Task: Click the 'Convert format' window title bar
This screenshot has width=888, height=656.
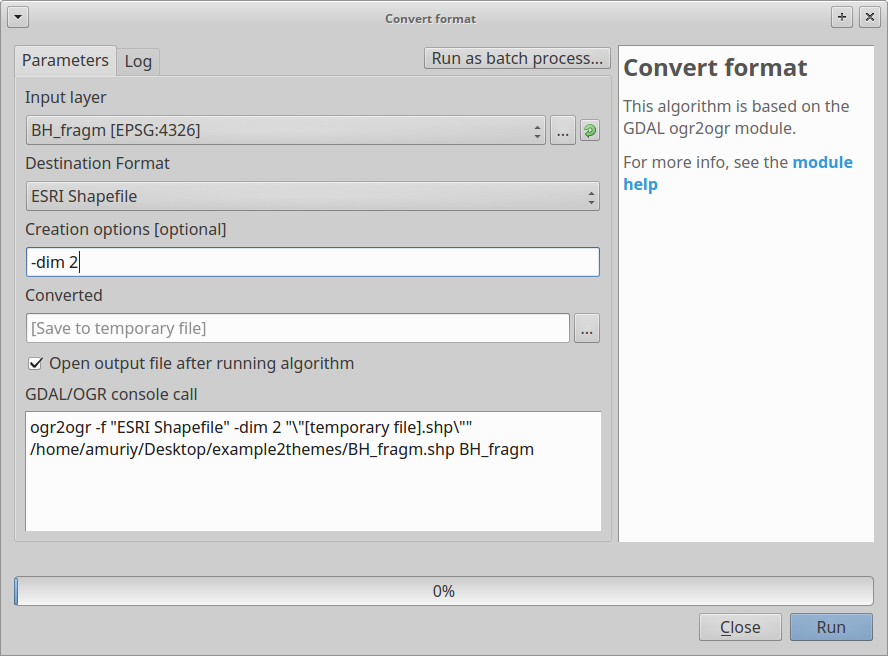Action: [x=430, y=18]
